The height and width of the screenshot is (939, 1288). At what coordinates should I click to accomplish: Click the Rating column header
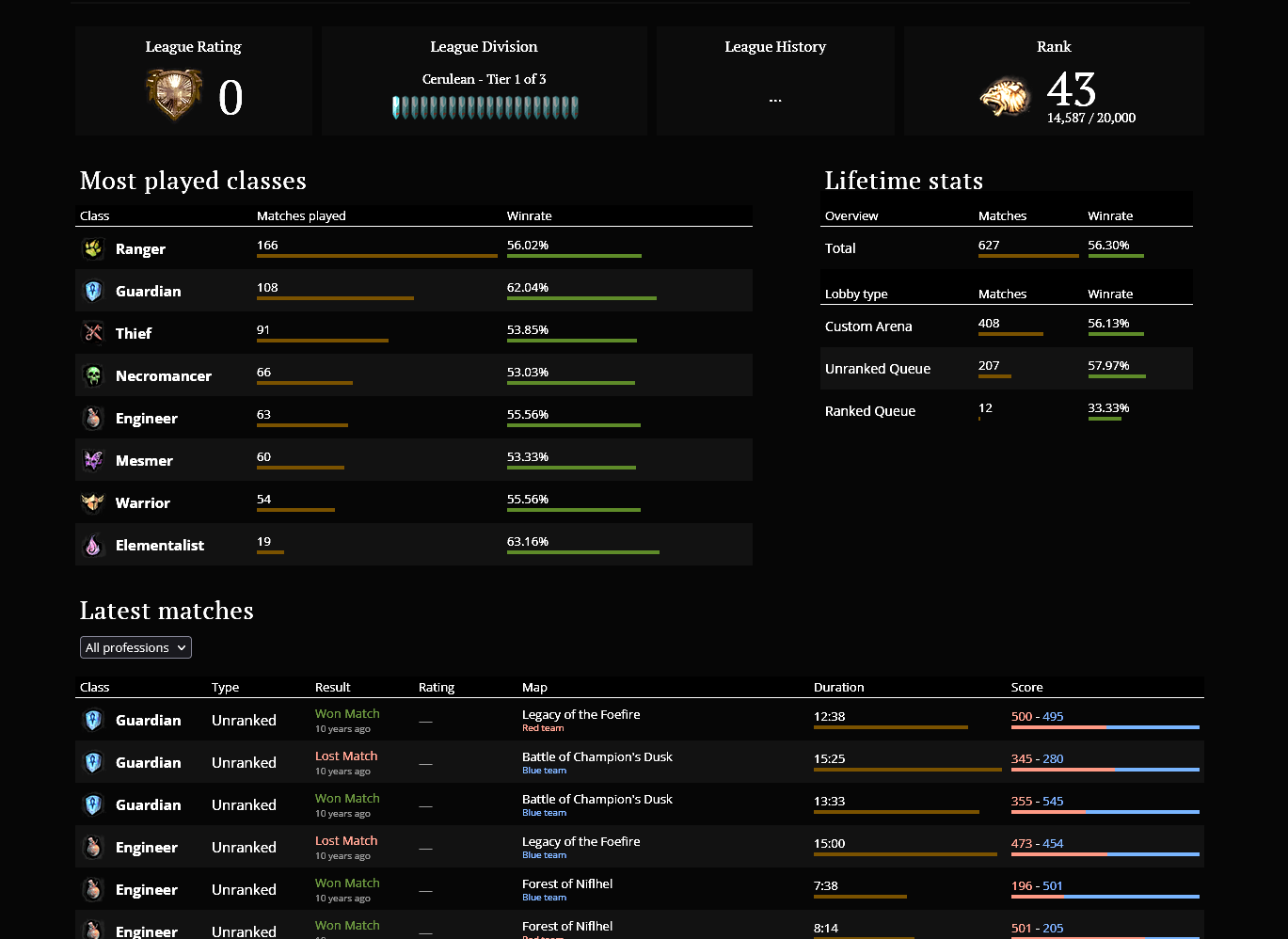tap(437, 687)
